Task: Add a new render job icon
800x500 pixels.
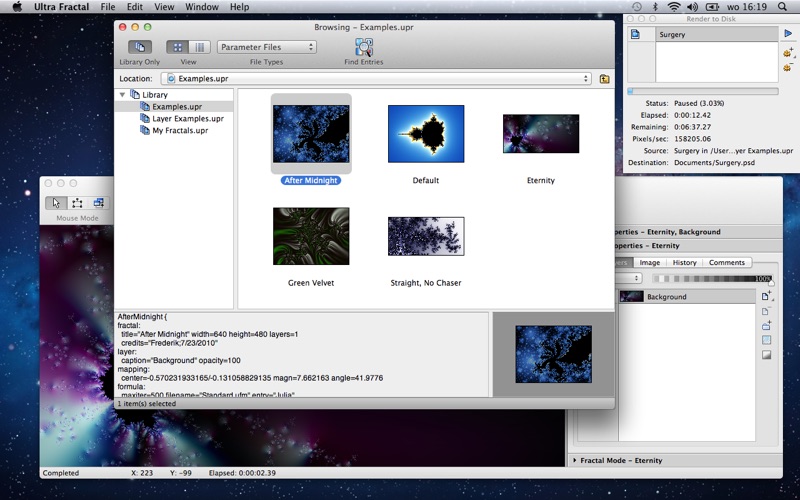Action: [788, 52]
